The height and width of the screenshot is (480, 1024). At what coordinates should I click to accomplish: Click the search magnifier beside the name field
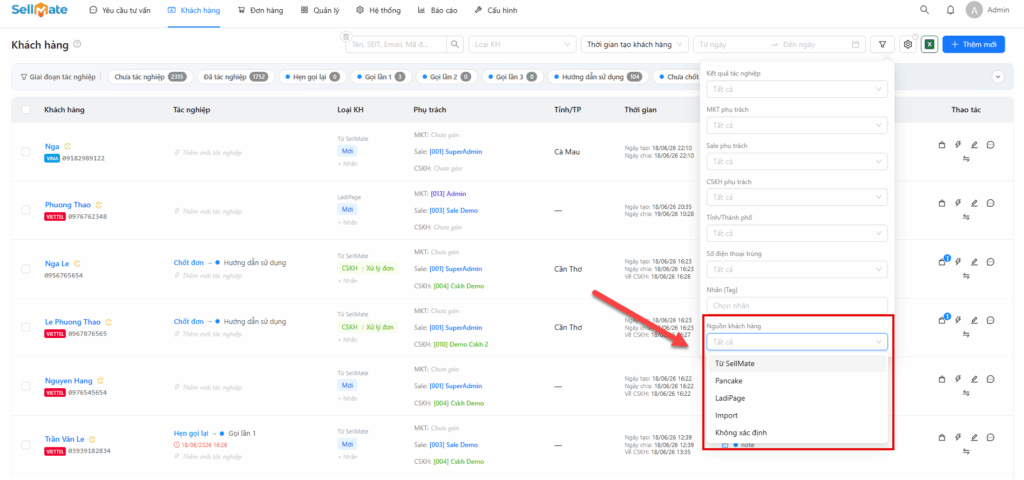click(x=455, y=44)
